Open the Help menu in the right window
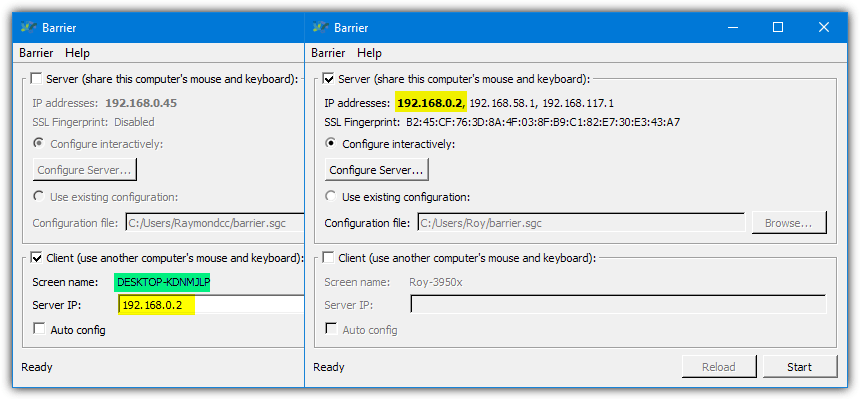 (369, 53)
